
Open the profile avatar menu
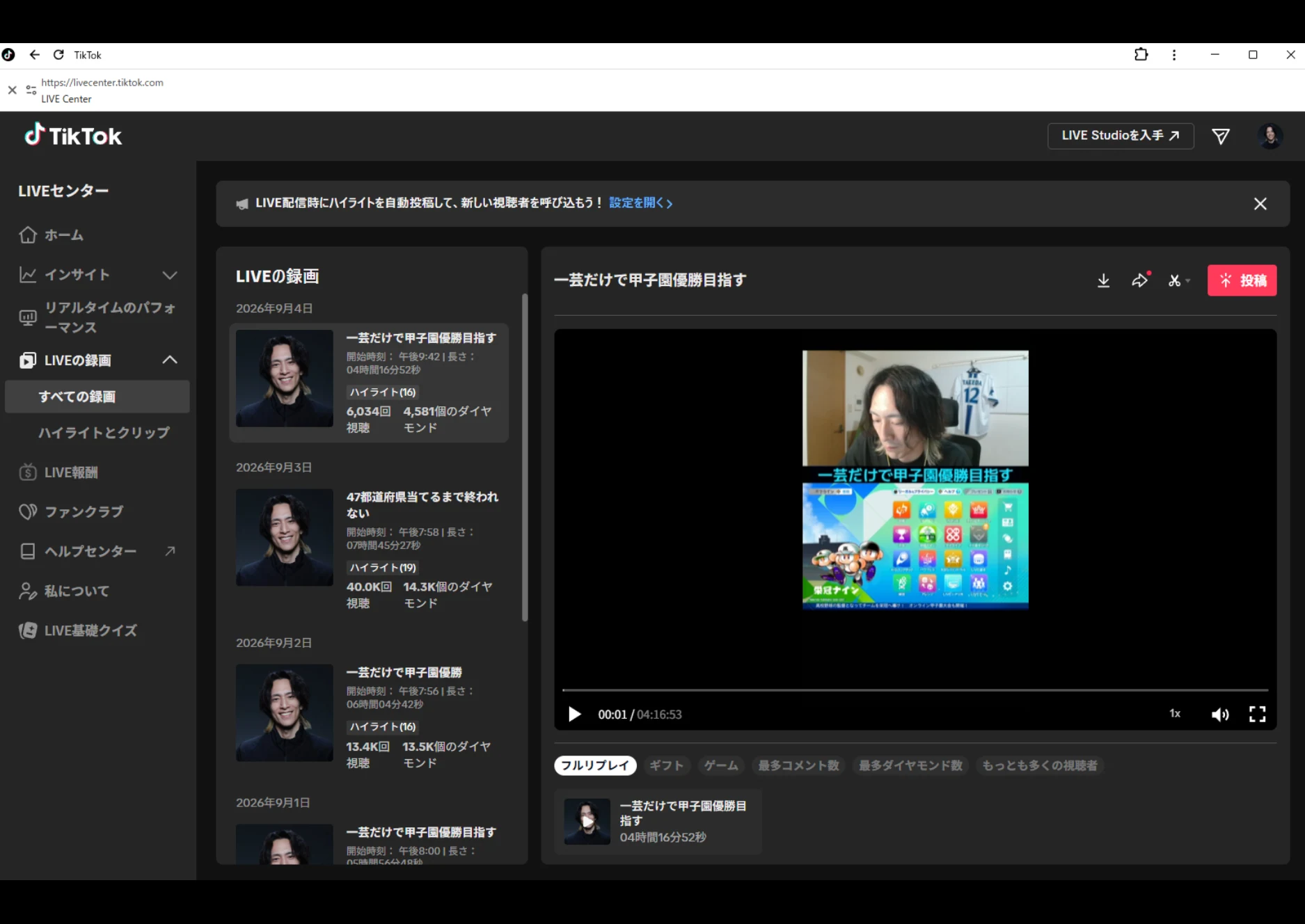(1270, 136)
